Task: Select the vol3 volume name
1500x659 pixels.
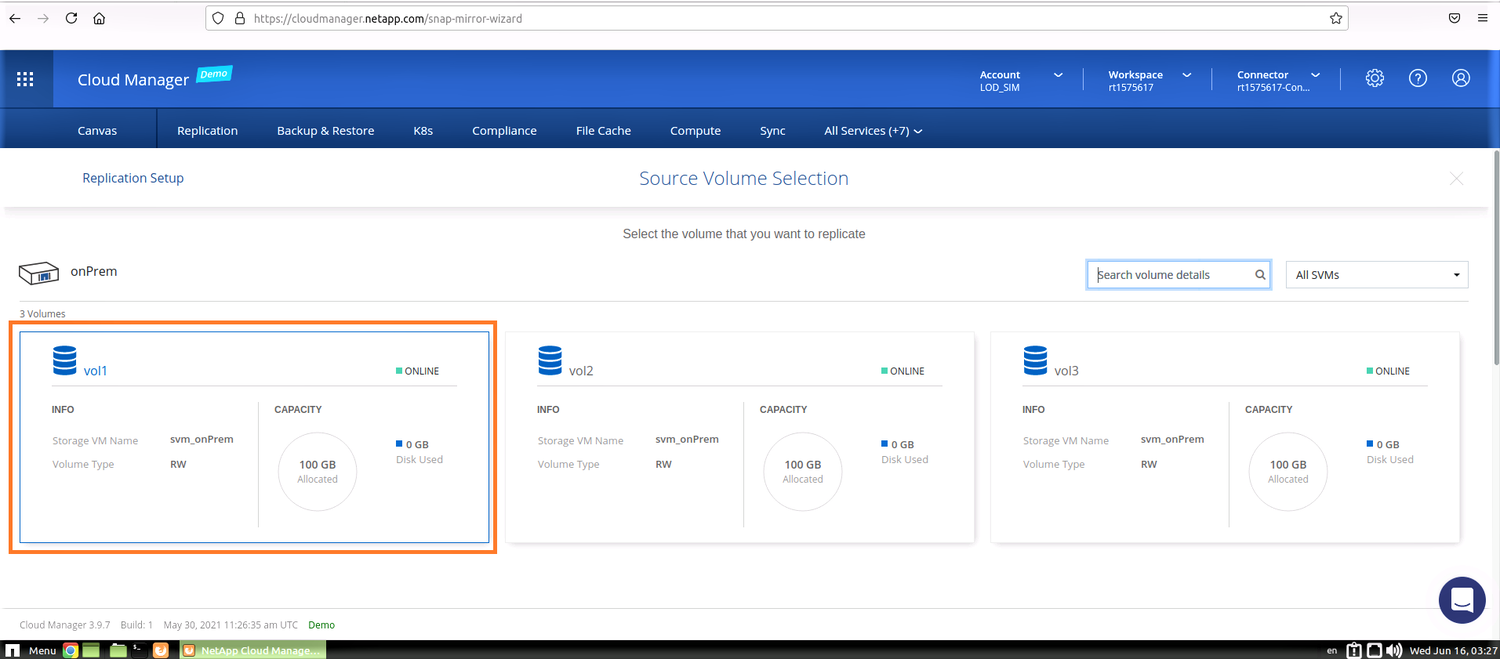Action: point(1066,371)
